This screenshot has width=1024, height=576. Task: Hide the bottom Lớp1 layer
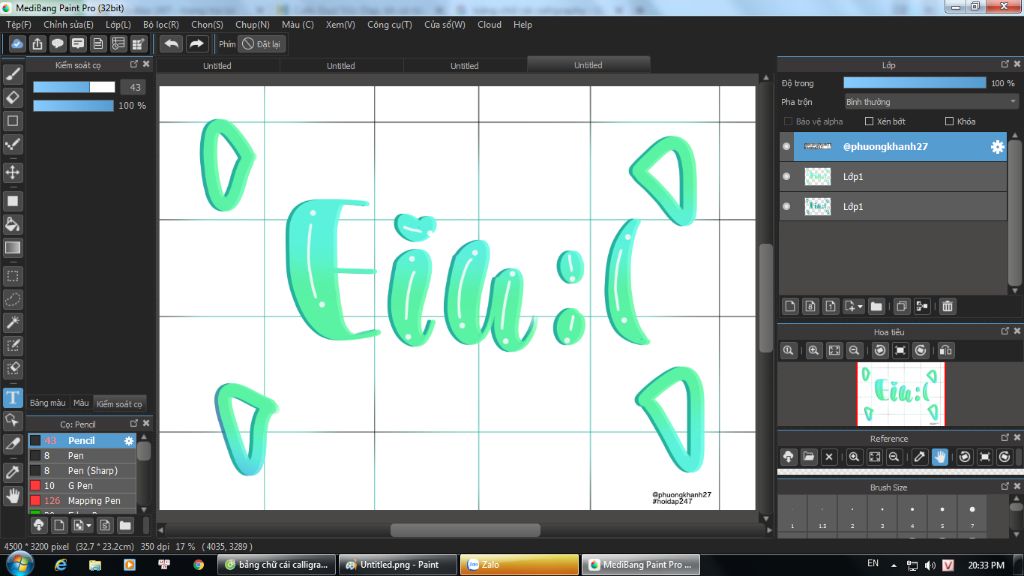[x=786, y=206]
